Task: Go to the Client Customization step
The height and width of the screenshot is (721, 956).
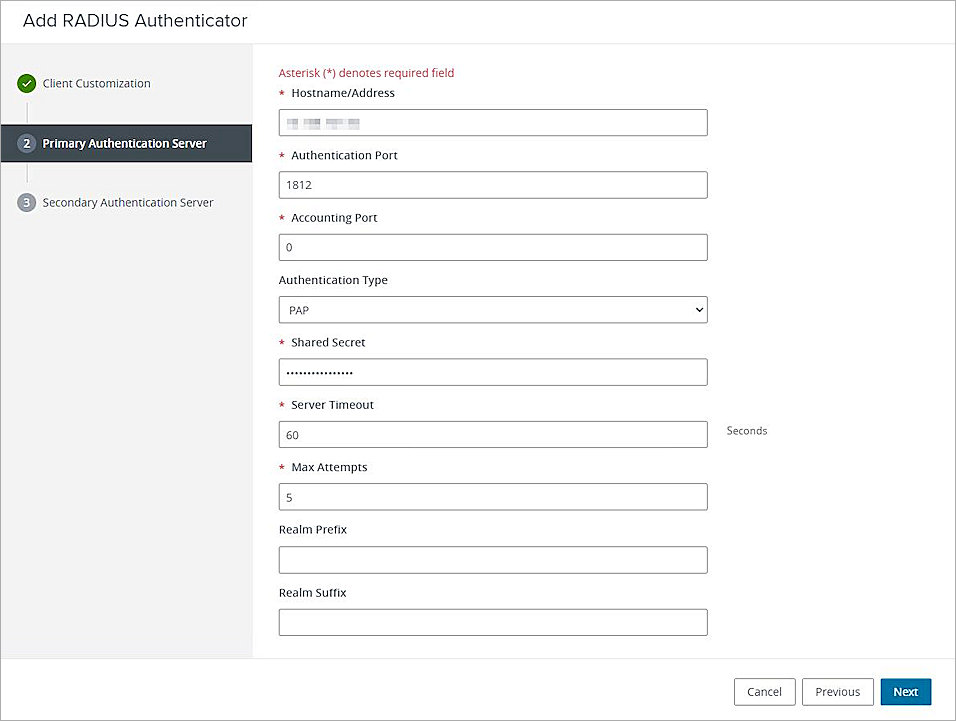Action: click(x=96, y=83)
